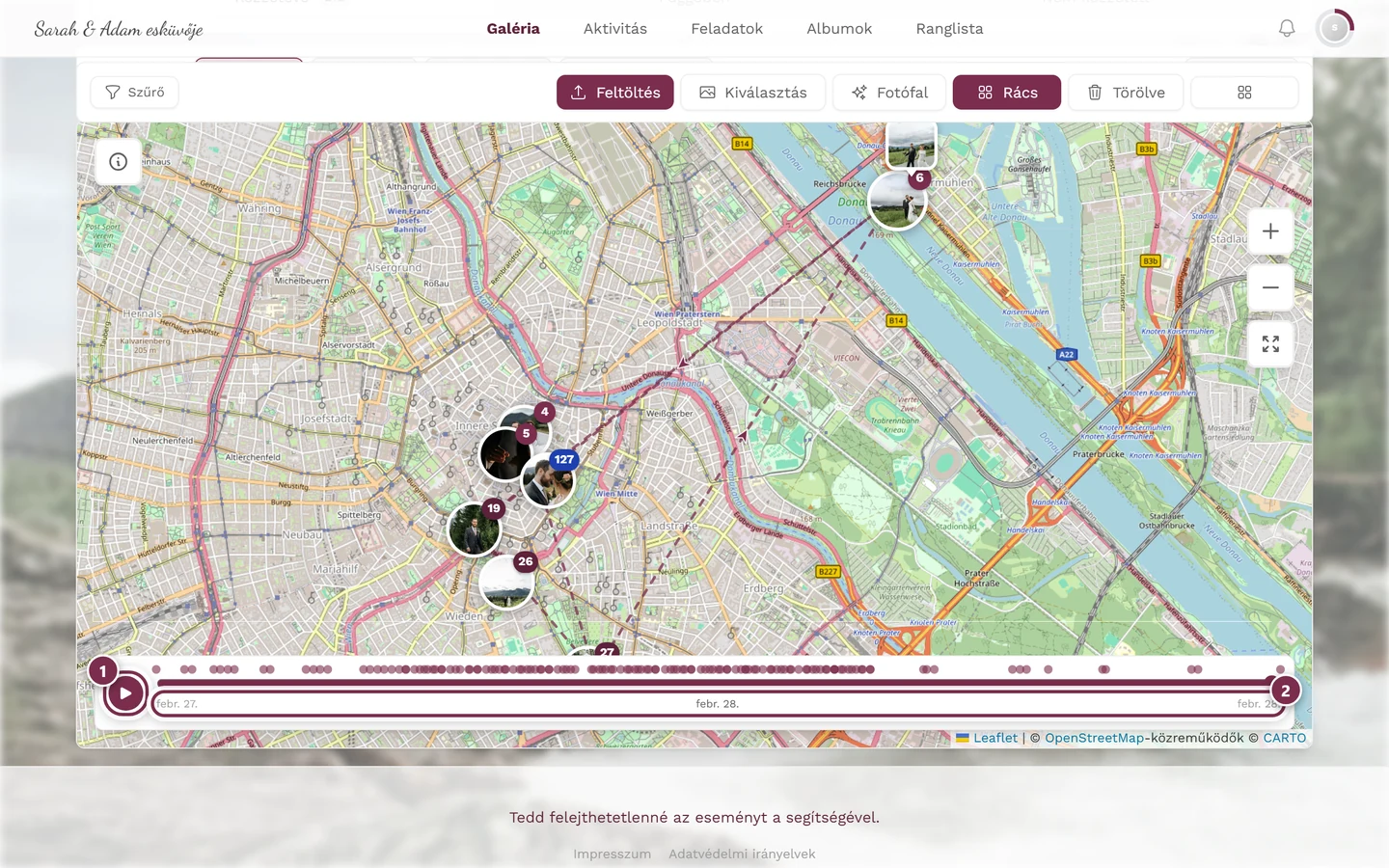Open Adatvédelmi irányelvek privacy link

(x=742, y=854)
